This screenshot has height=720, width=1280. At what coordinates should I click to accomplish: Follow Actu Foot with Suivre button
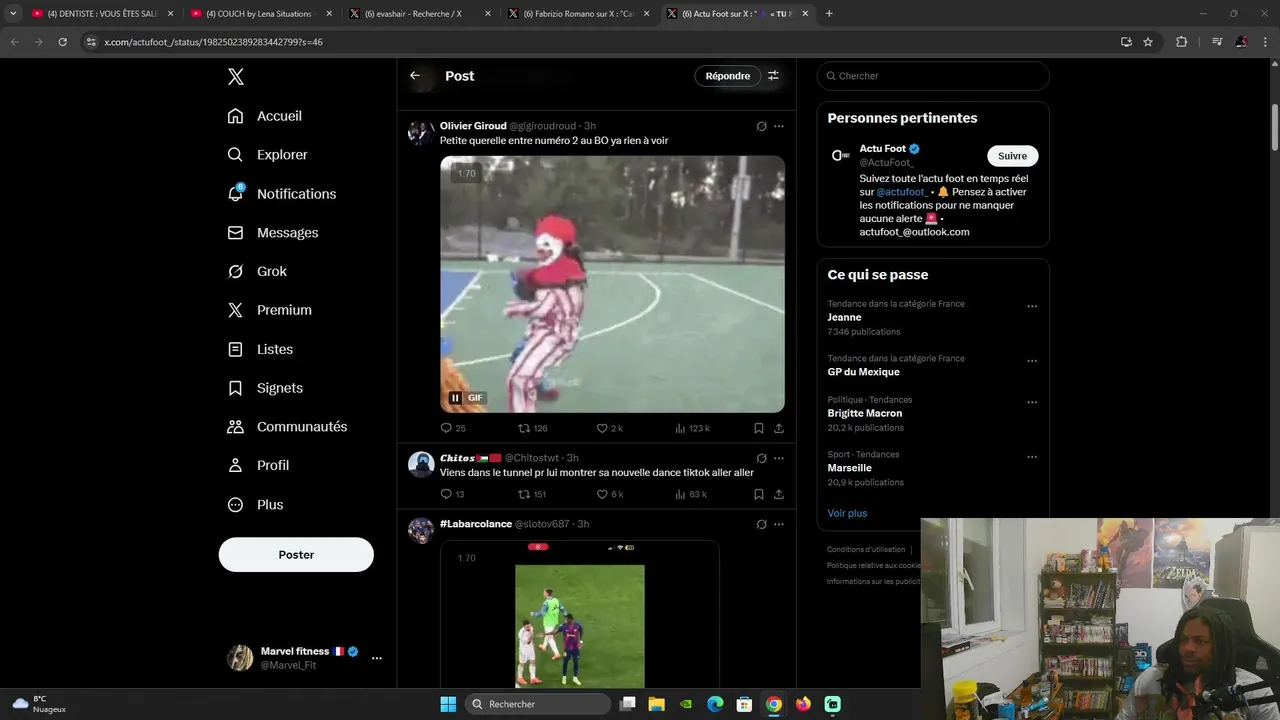[x=1012, y=156]
